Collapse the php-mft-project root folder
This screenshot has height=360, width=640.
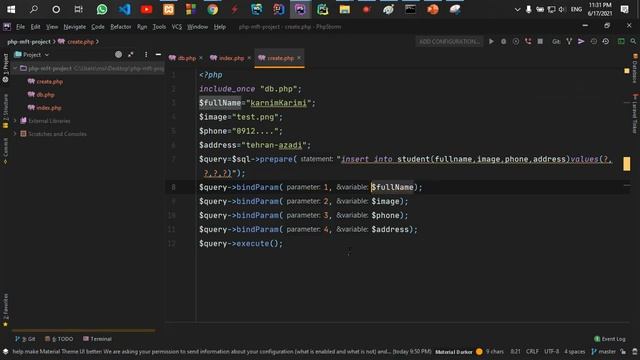point(15,69)
